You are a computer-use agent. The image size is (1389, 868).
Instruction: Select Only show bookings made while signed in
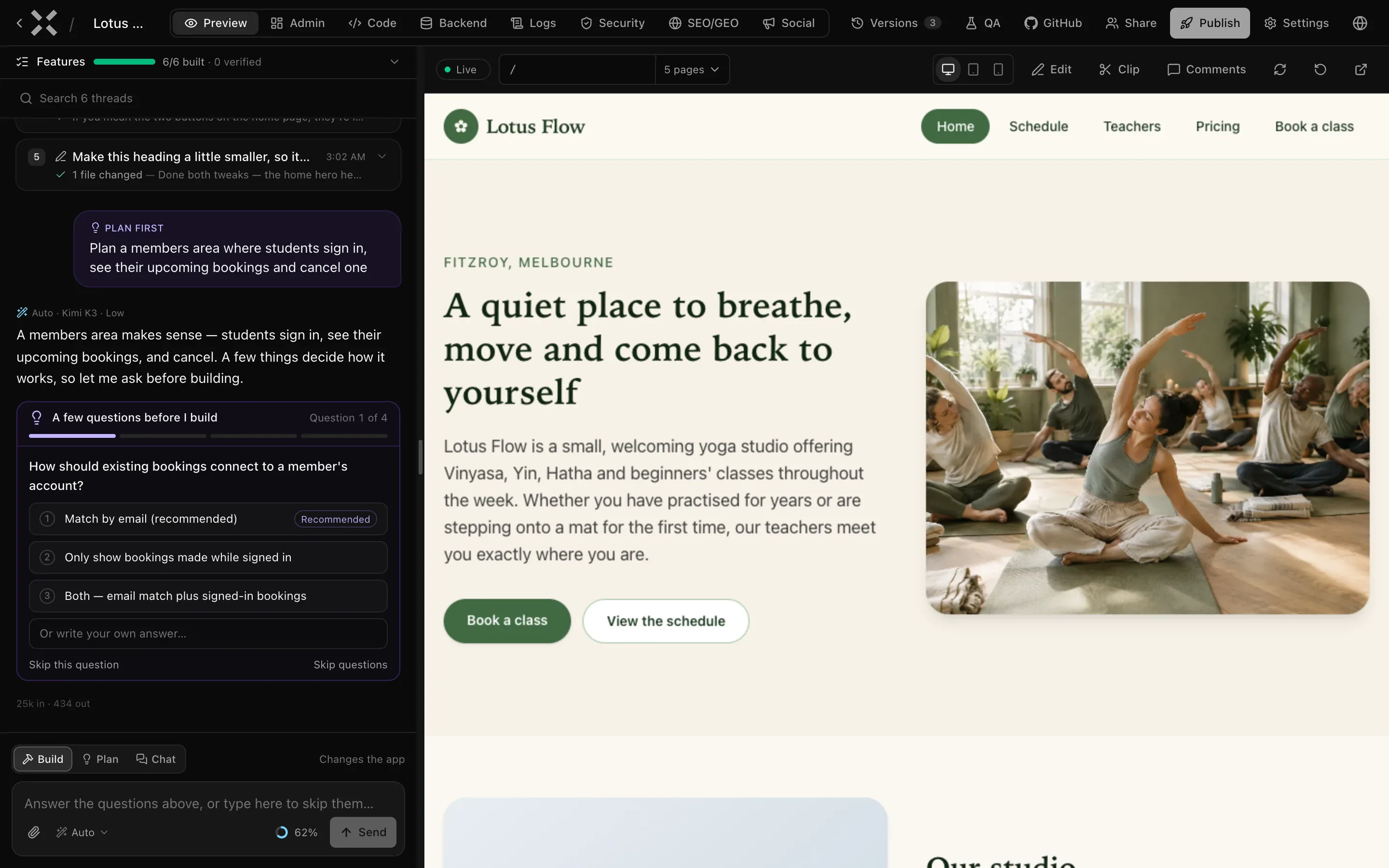pyautogui.click(x=208, y=557)
